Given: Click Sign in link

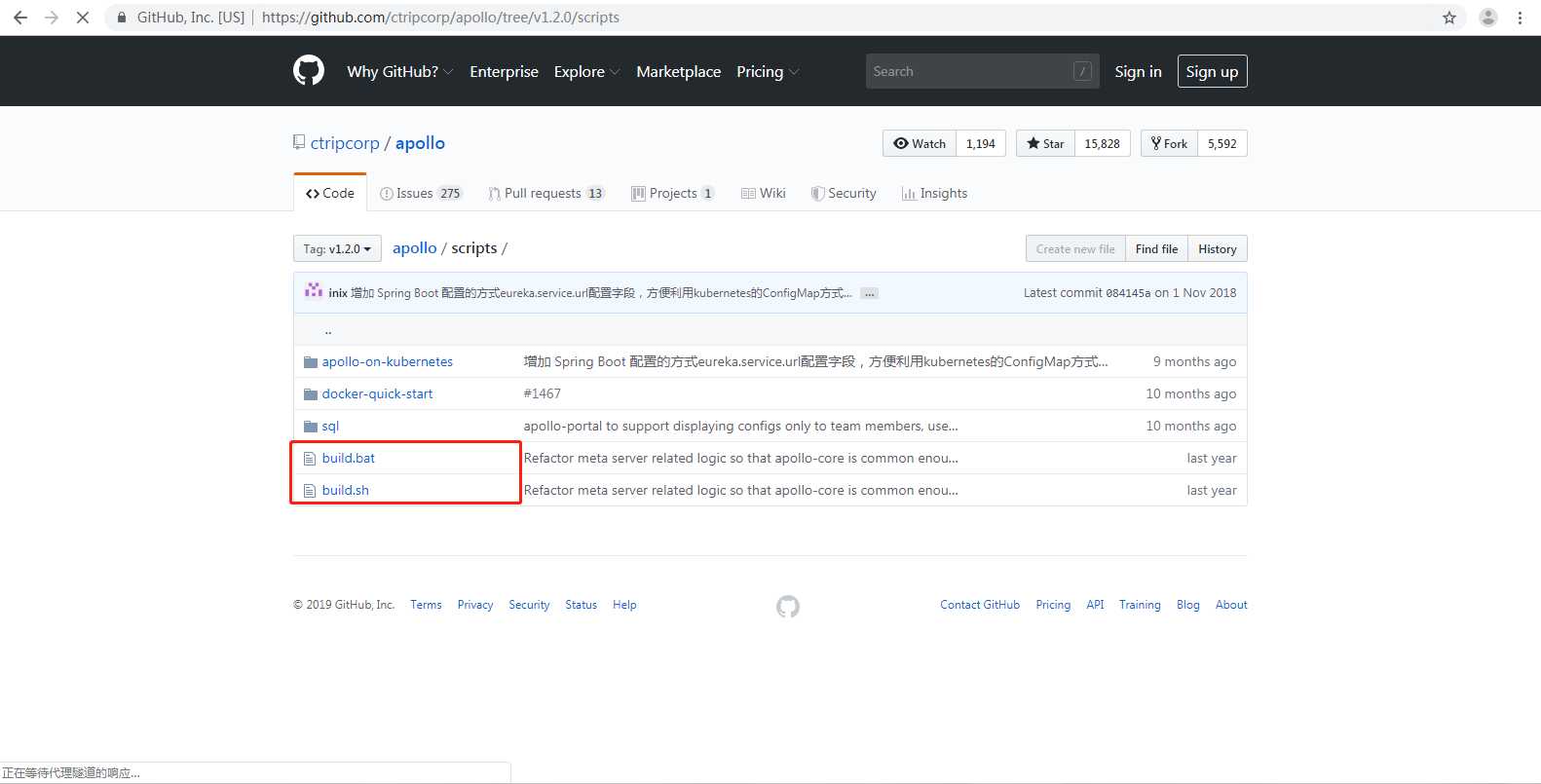Looking at the screenshot, I should pos(1138,71).
